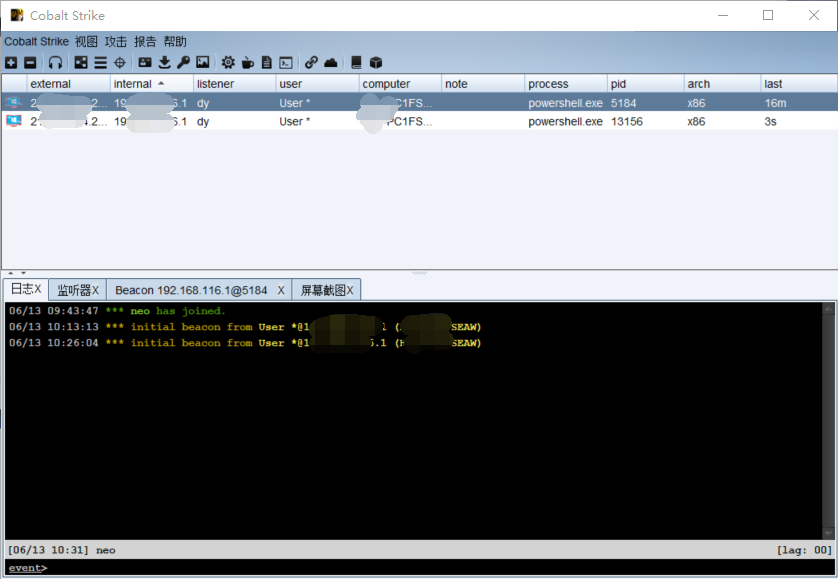
Task: Open credentials ID card icon
Action: point(145,63)
